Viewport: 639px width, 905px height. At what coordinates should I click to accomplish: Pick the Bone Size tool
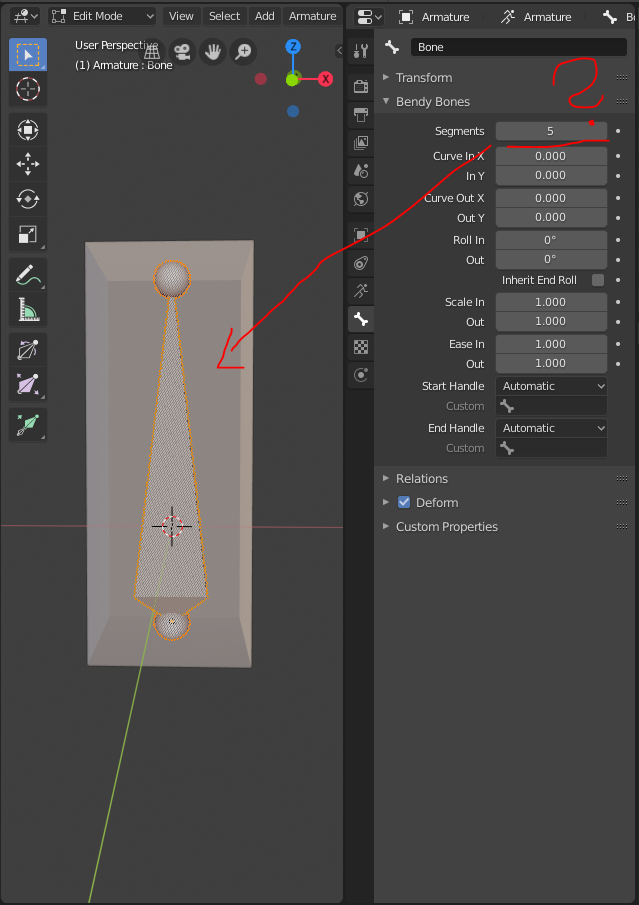[28, 384]
